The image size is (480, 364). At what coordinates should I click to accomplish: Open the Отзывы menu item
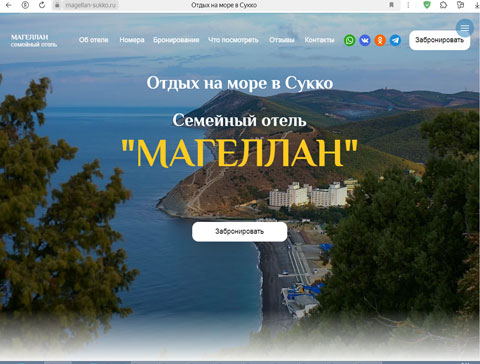pos(282,40)
